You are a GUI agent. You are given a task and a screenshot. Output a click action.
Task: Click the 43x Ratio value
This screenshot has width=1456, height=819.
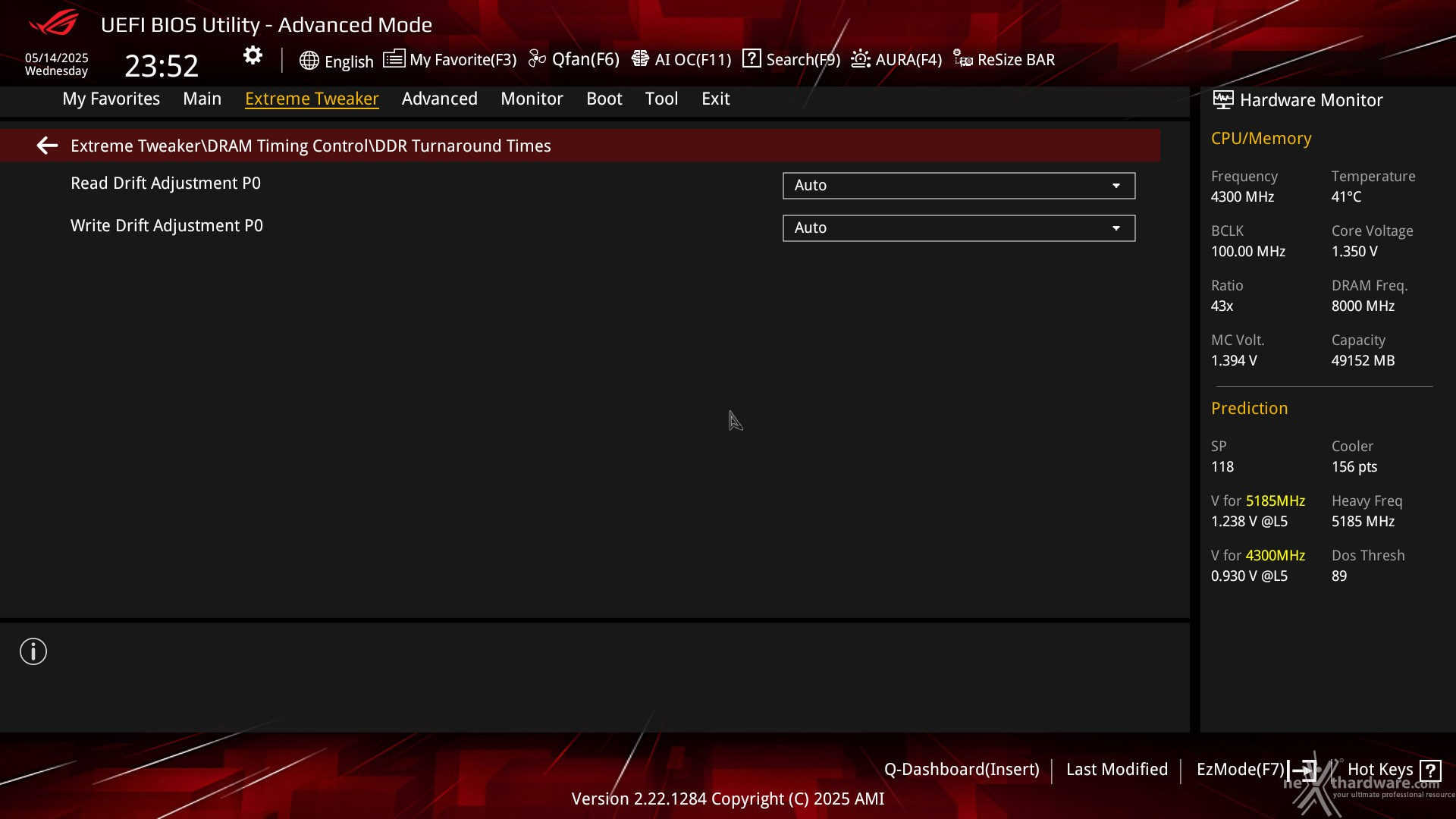coord(1222,306)
